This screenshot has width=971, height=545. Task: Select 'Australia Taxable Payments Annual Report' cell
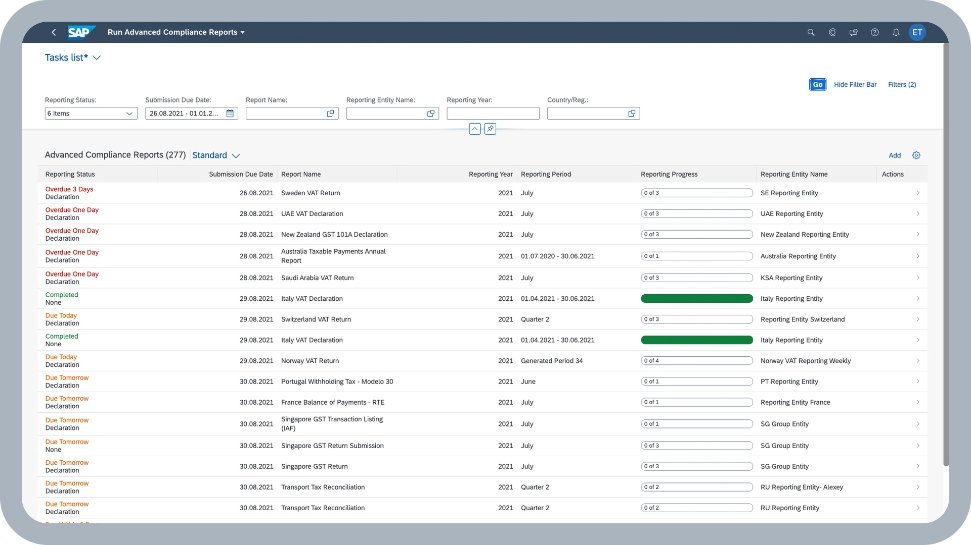[x=333, y=256]
